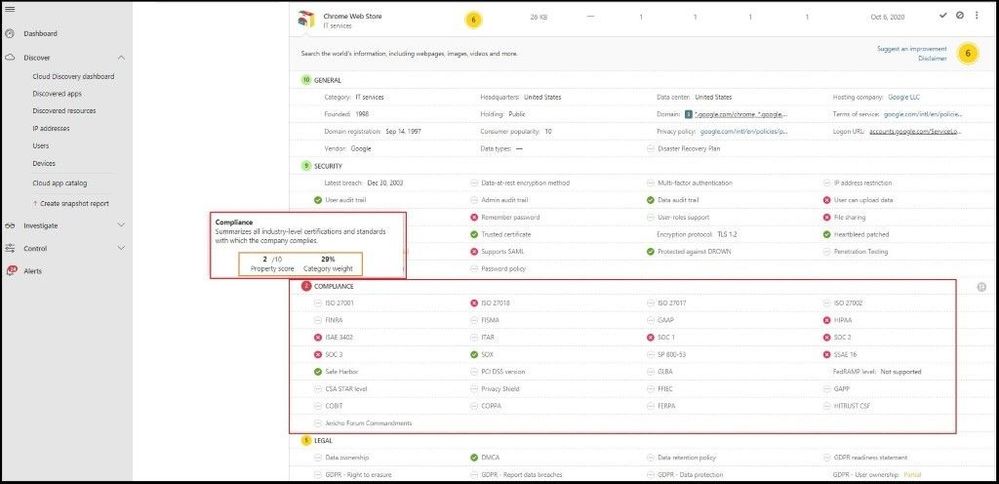Click the yellow score 6 badge in app row
The height and width of the screenshot is (484, 999).
[x=473, y=20]
